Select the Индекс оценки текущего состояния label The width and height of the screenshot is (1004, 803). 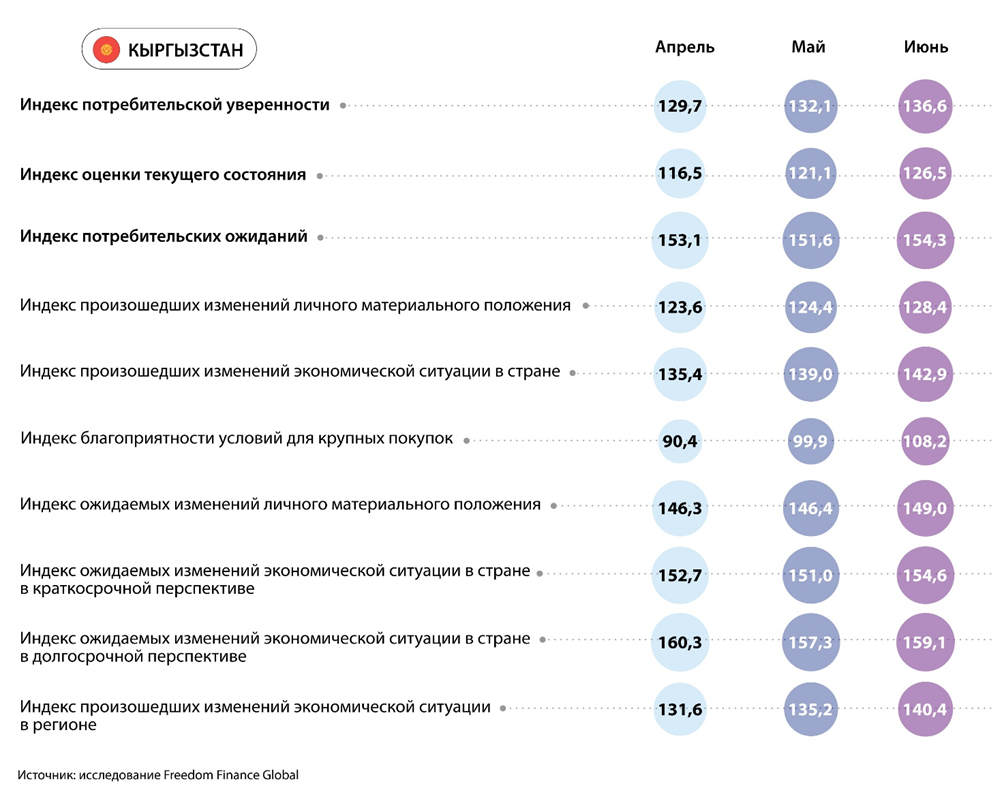pos(163,175)
